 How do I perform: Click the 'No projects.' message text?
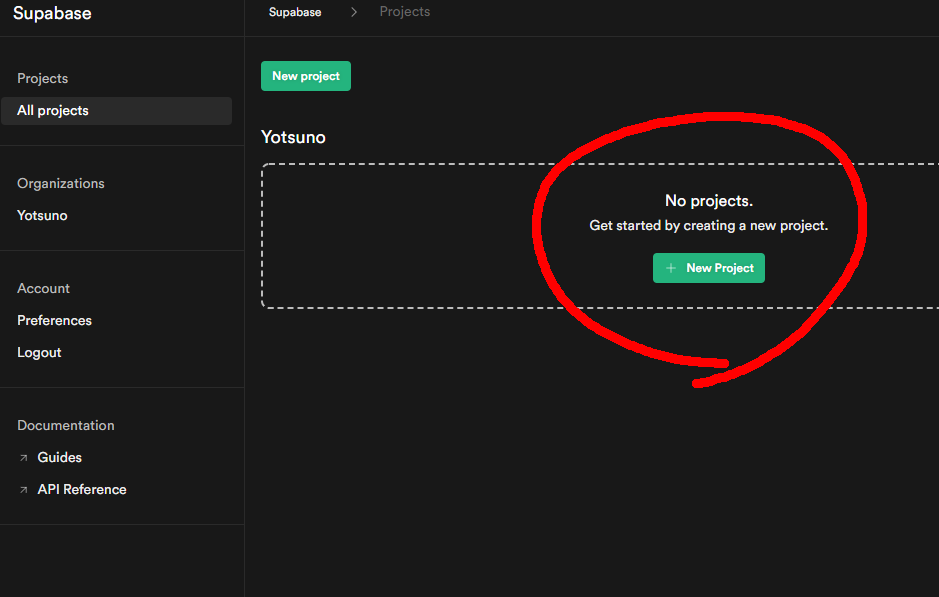tap(709, 201)
